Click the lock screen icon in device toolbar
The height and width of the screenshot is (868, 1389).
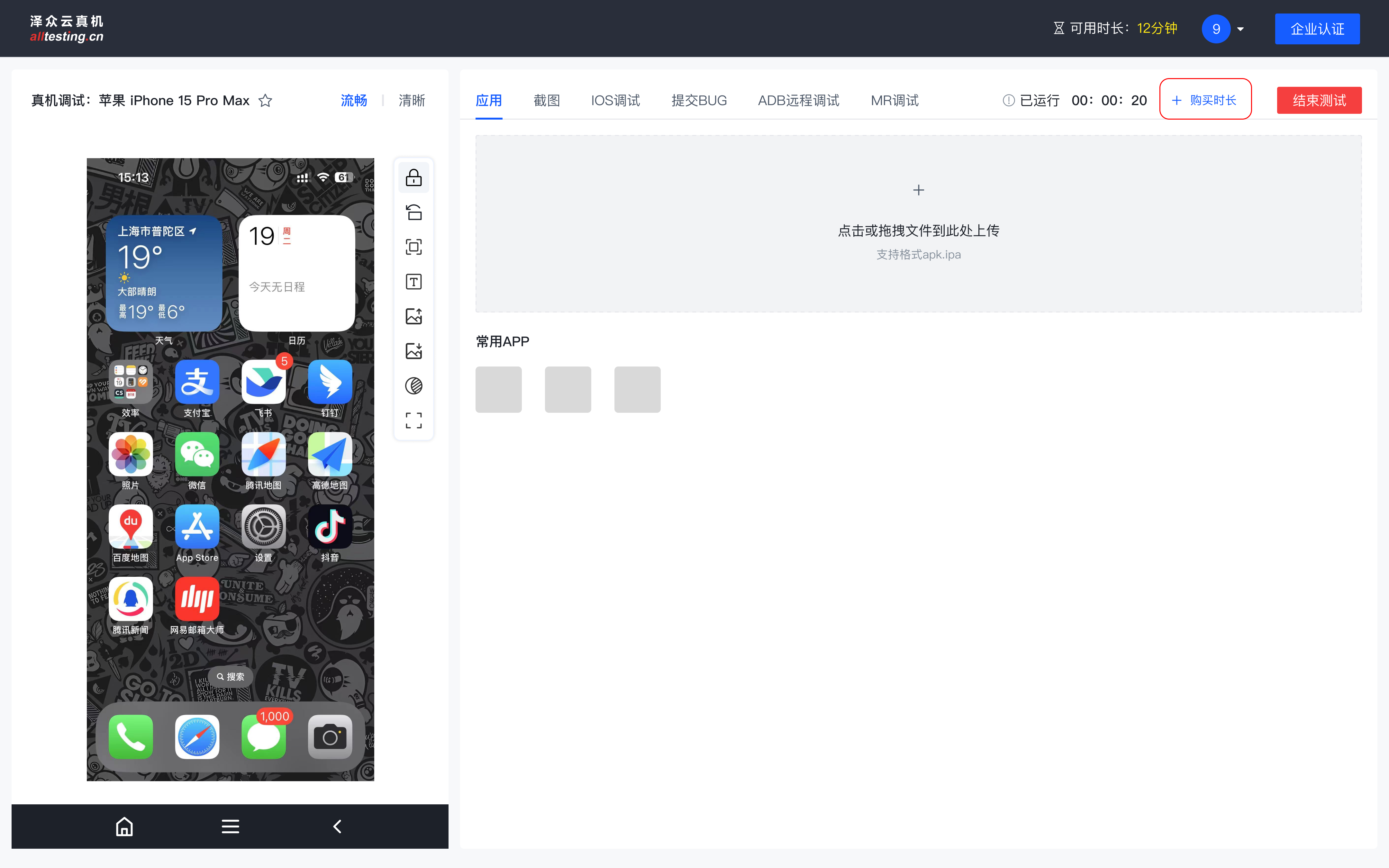tap(413, 177)
